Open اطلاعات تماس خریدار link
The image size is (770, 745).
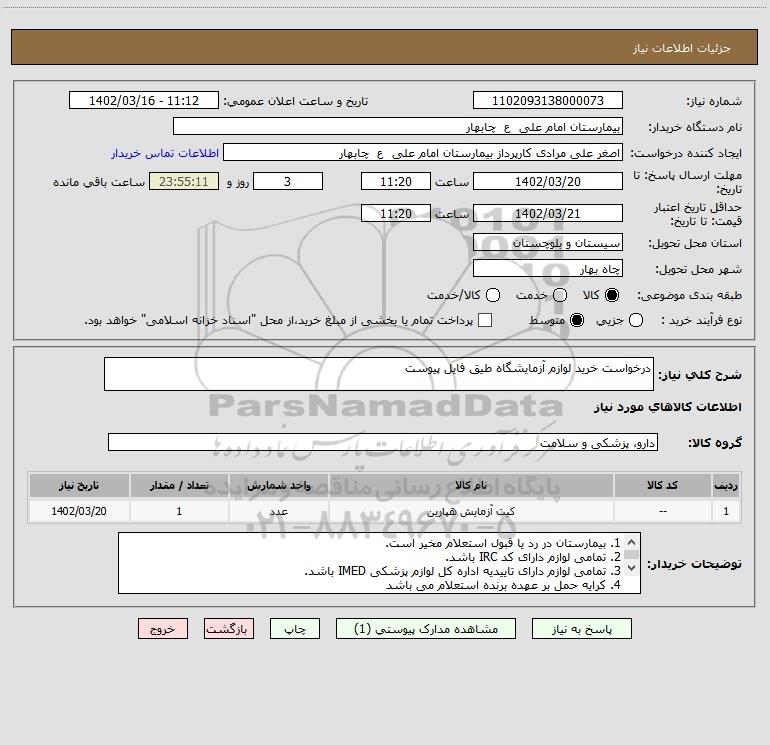[x=165, y=153]
